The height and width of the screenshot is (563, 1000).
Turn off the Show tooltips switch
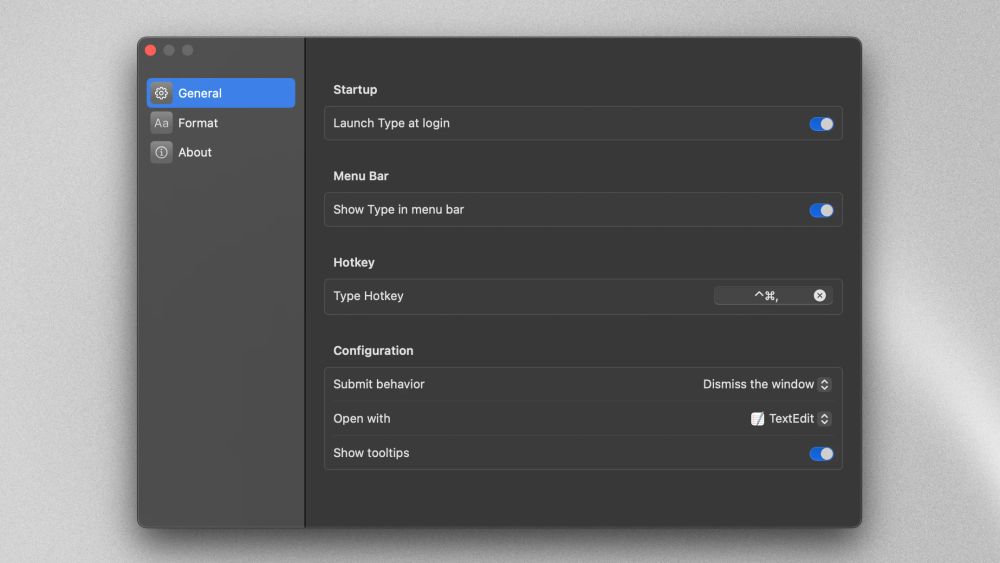point(821,454)
